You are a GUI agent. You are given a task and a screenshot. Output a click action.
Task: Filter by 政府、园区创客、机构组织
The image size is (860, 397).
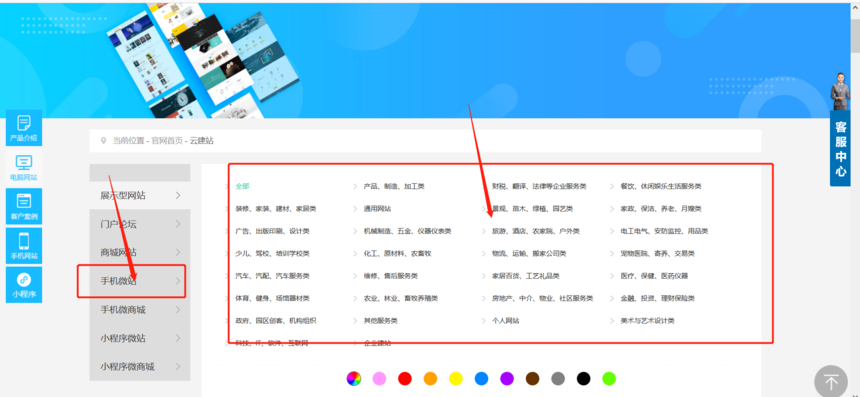[x=276, y=321]
